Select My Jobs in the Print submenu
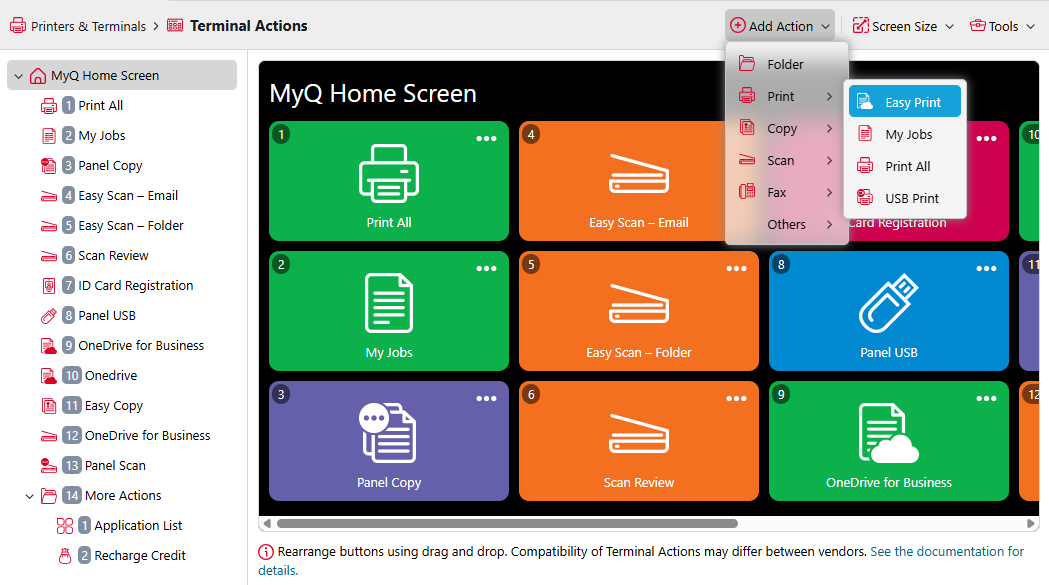 pos(904,135)
